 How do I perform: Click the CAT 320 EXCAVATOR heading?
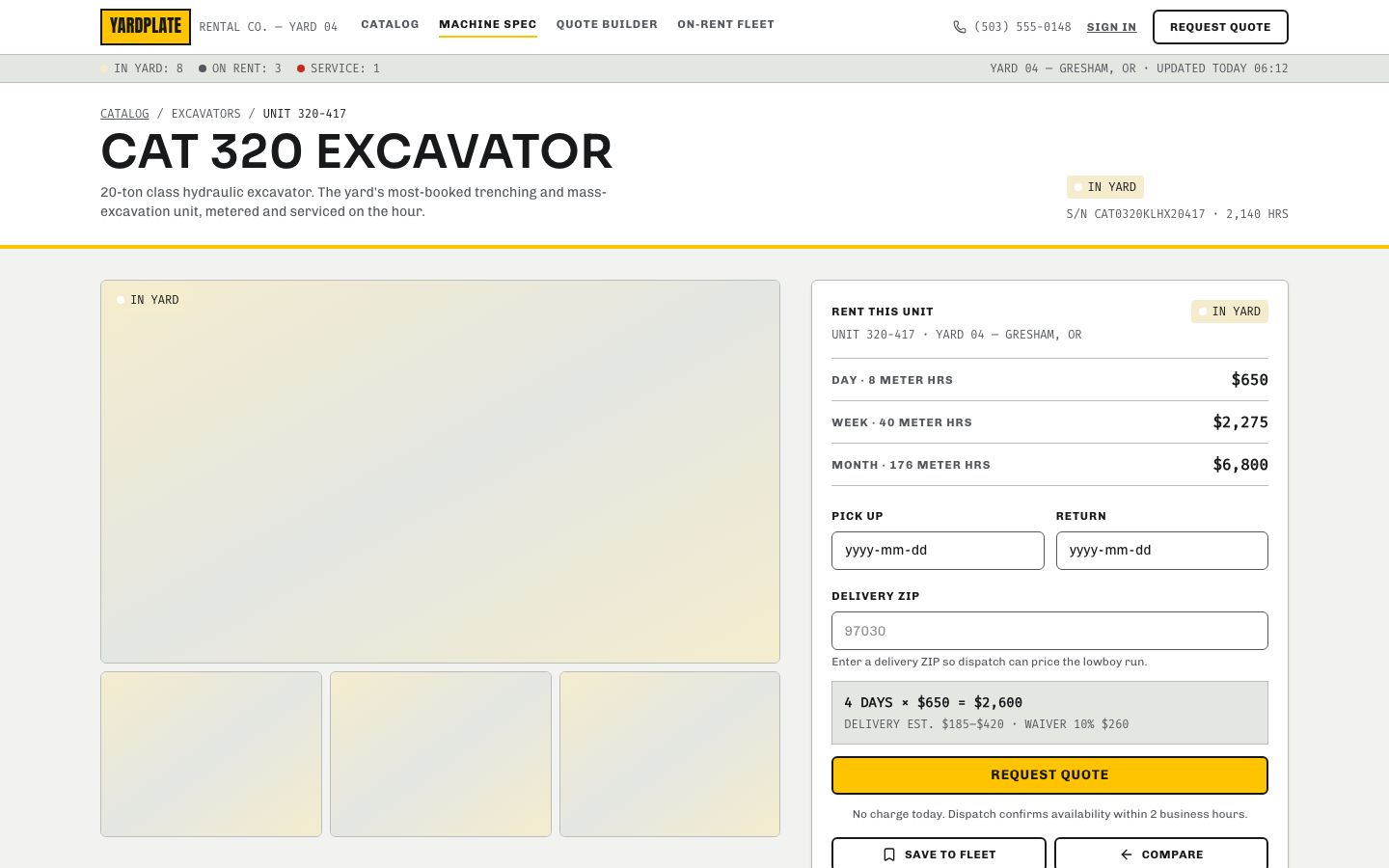[357, 151]
